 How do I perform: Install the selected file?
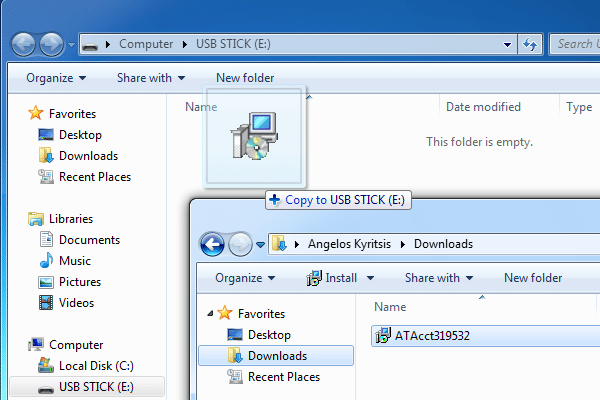pyautogui.click(x=332, y=278)
